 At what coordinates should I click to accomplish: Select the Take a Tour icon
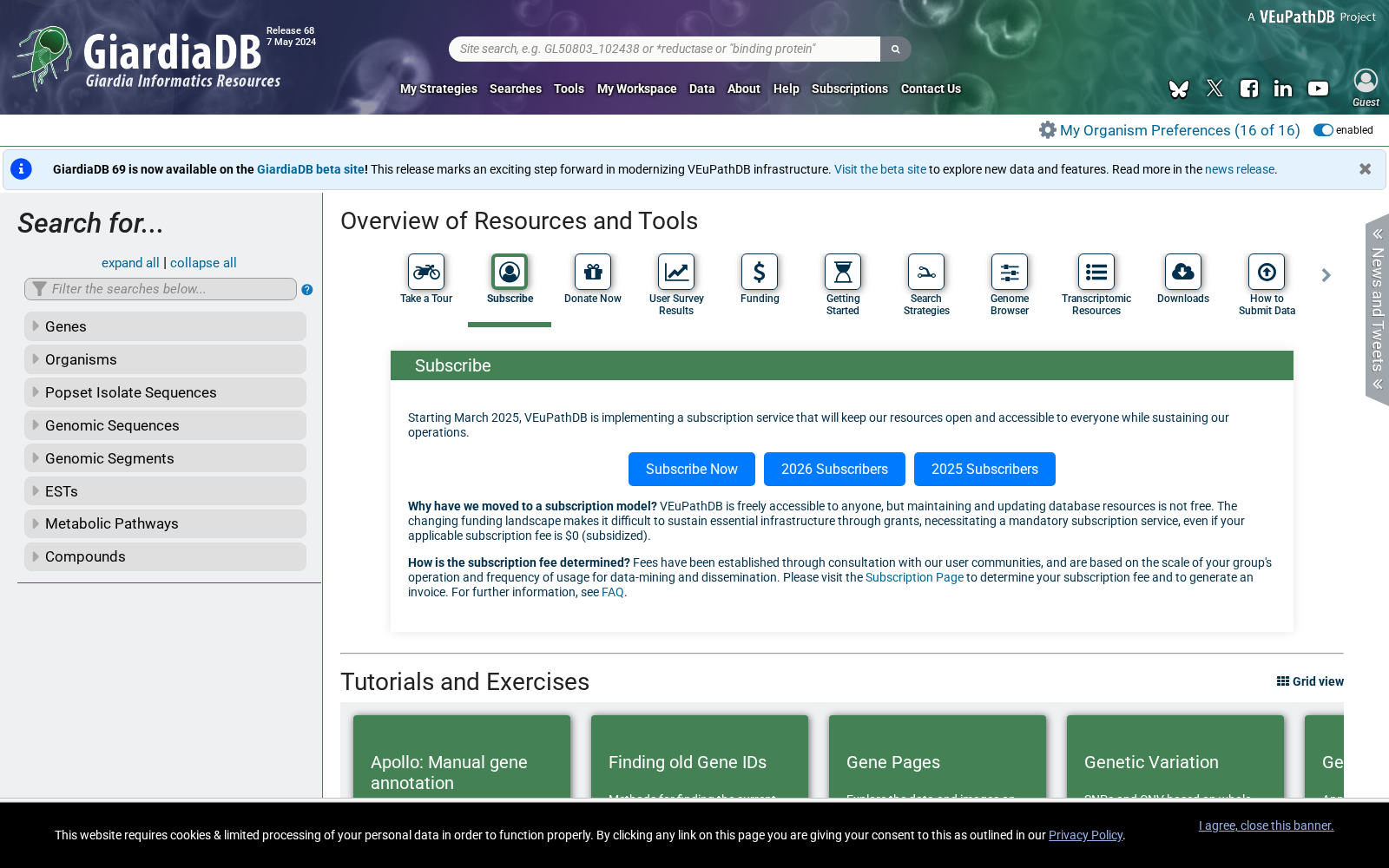pyautogui.click(x=426, y=272)
